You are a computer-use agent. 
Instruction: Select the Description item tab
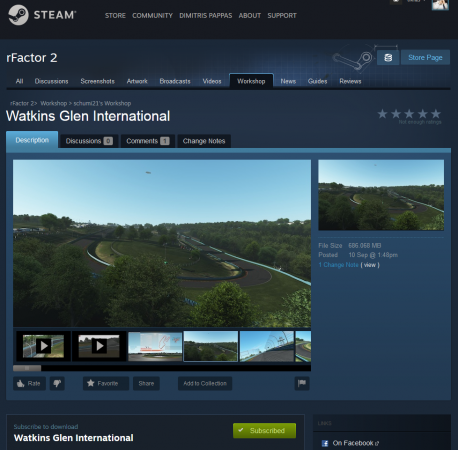[32, 140]
